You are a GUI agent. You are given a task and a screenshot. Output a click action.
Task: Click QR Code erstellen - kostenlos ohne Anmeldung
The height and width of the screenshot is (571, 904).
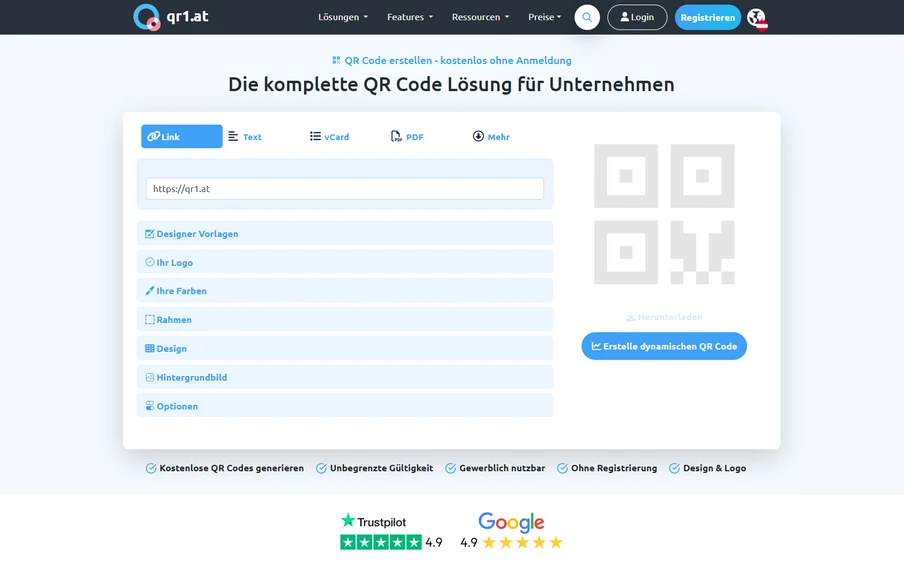click(458, 60)
